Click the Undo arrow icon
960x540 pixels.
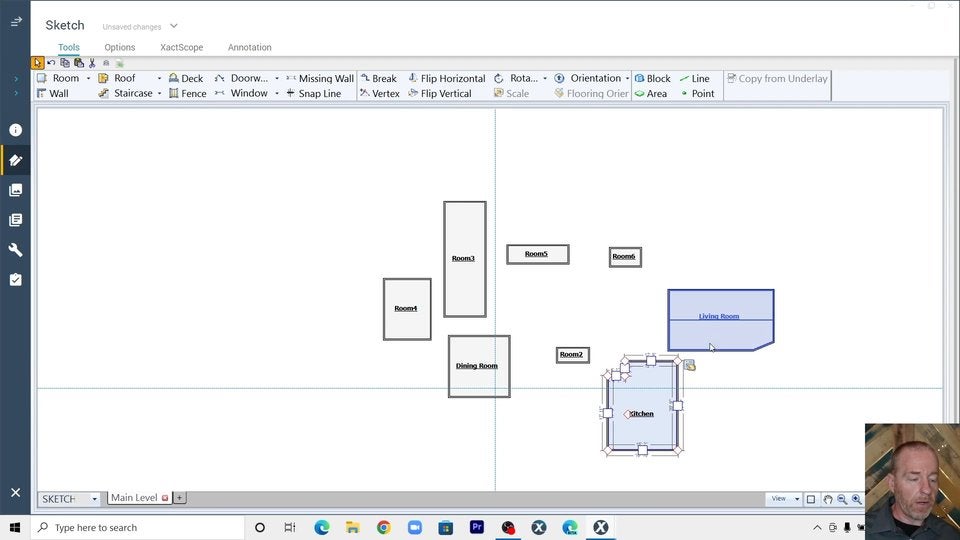[51, 63]
